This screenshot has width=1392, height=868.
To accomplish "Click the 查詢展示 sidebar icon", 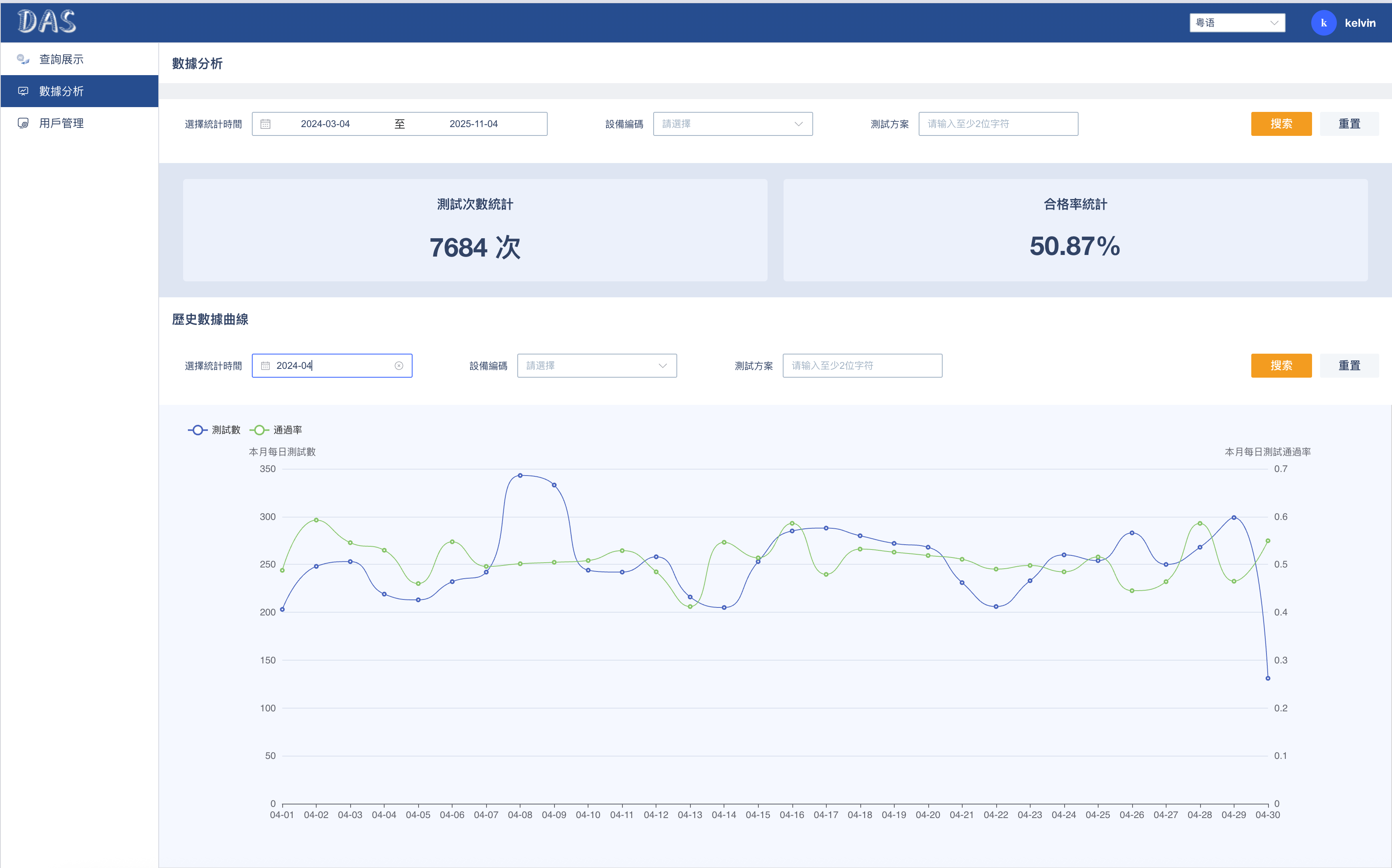I will 23,59.
